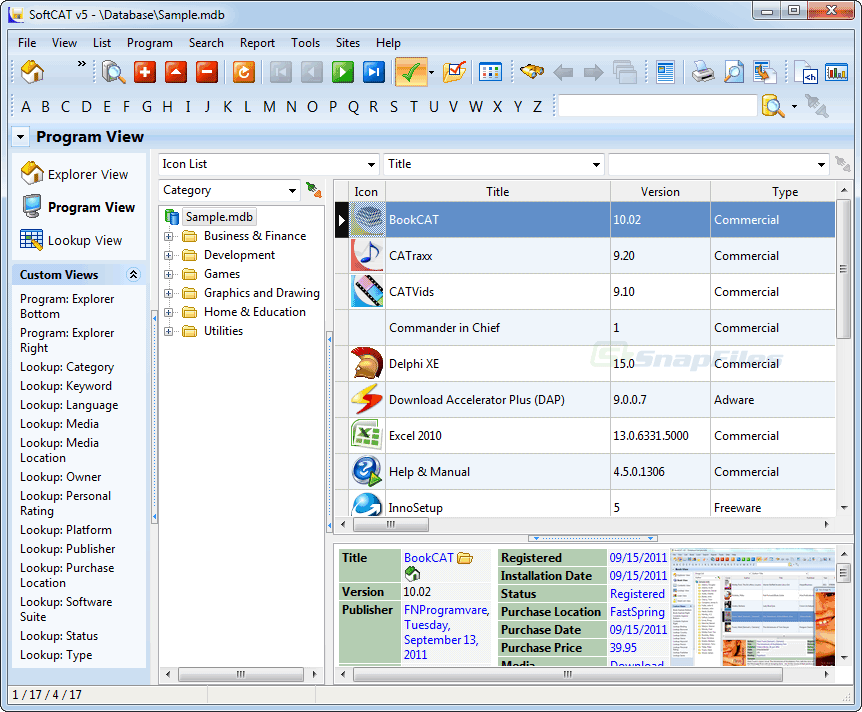Image resolution: width=862 pixels, height=712 pixels.
Task: Delete program with red minus icon
Action: click(207, 72)
